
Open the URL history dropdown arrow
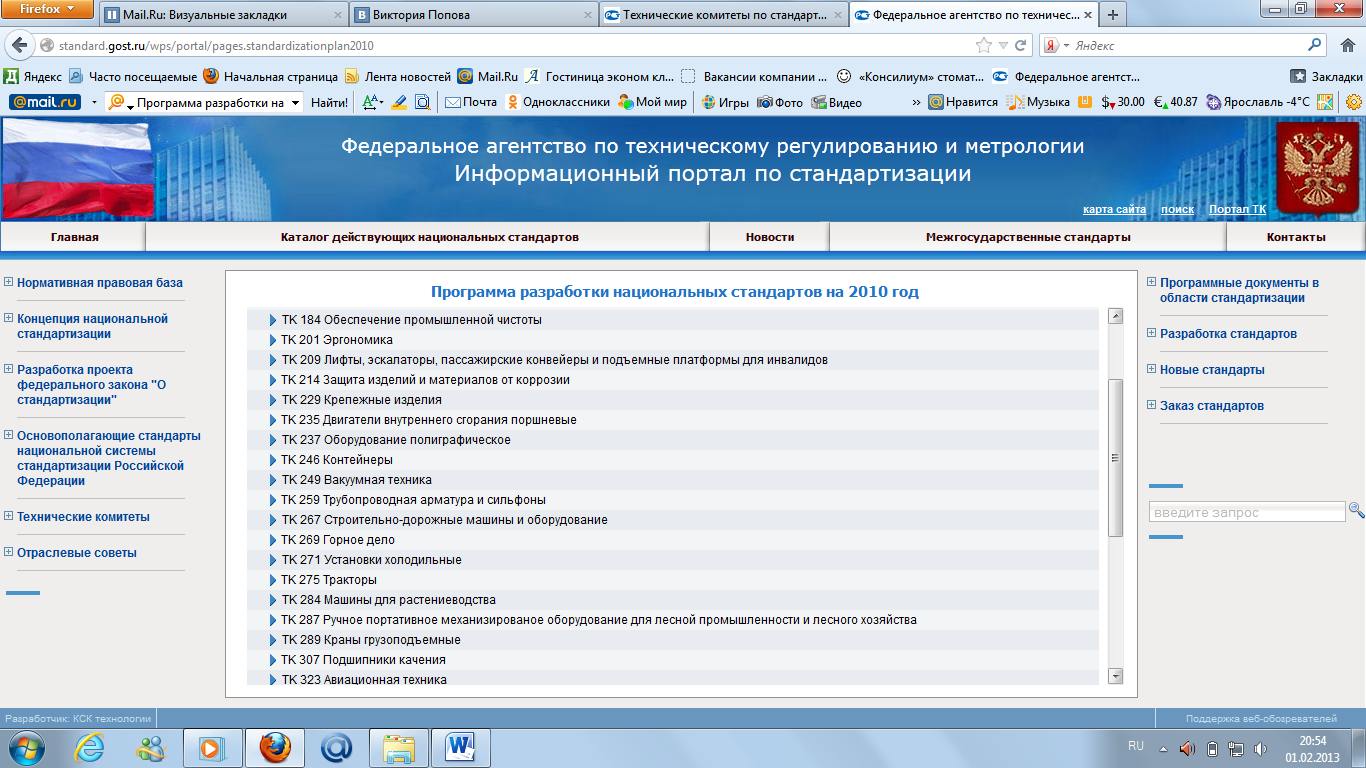(x=1003, y=46)
